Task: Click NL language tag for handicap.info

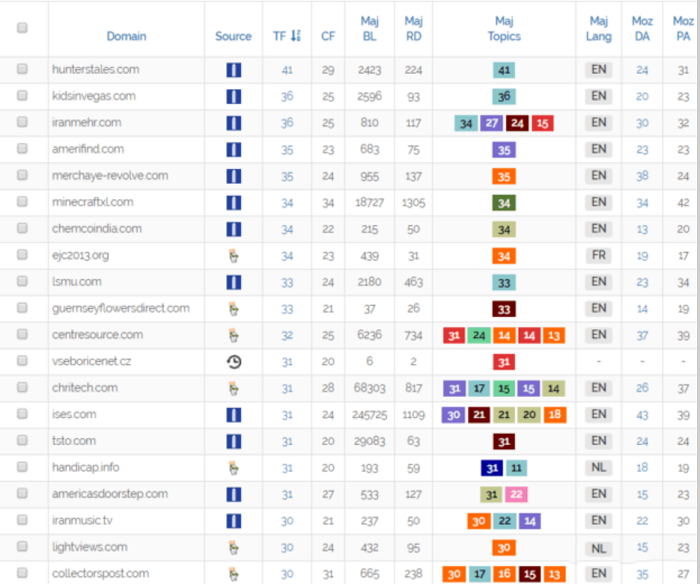Action: click(x=599, y=467)
